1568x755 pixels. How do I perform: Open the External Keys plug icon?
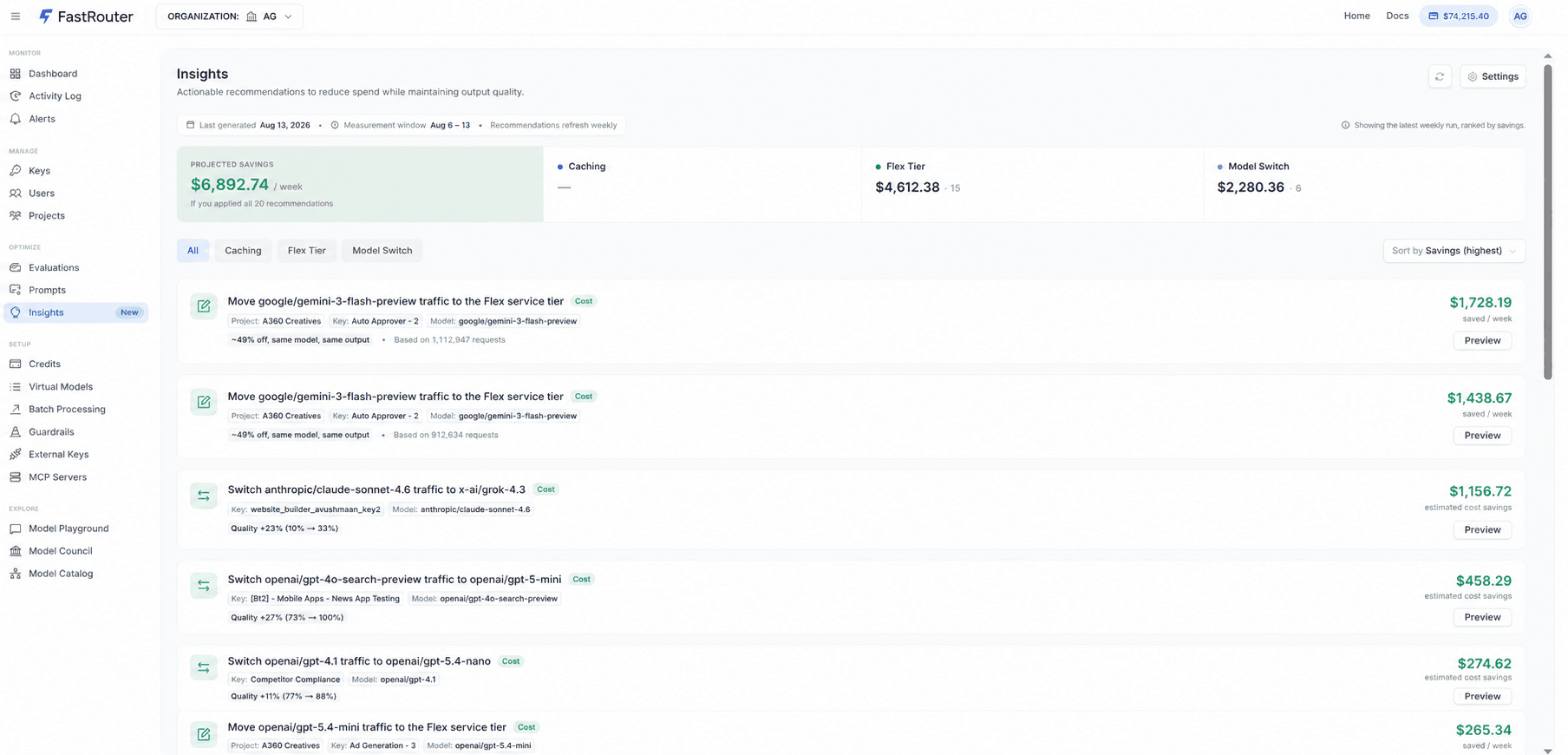pyautogui.click(x=16, y=455)
